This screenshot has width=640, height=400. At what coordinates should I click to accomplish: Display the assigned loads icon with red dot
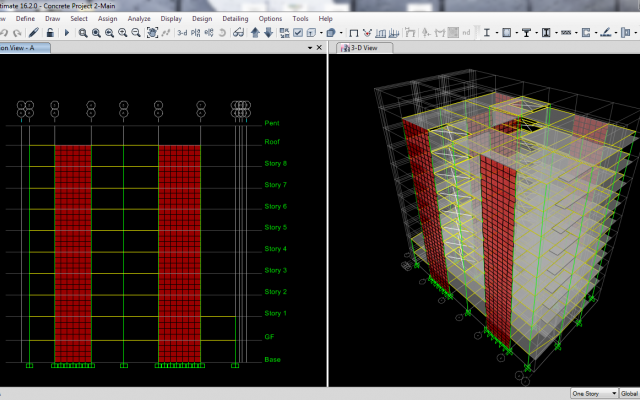(x=367, y=33)
